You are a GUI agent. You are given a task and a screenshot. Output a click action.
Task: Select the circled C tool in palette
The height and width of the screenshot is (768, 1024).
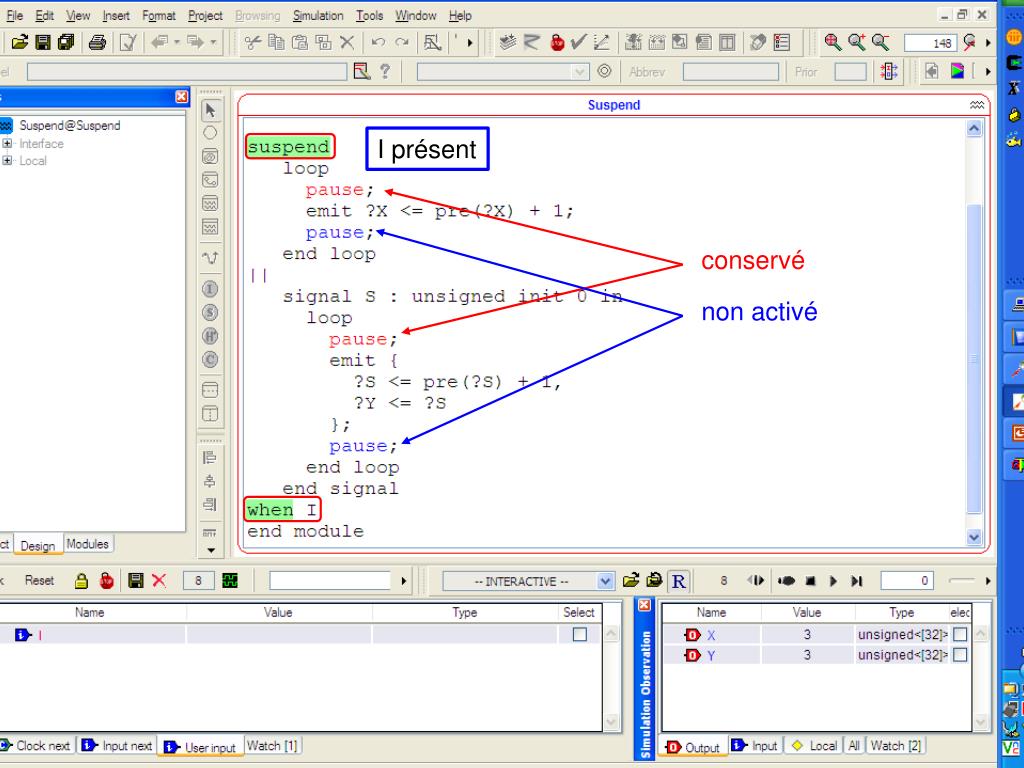click(x=210, y=360)
